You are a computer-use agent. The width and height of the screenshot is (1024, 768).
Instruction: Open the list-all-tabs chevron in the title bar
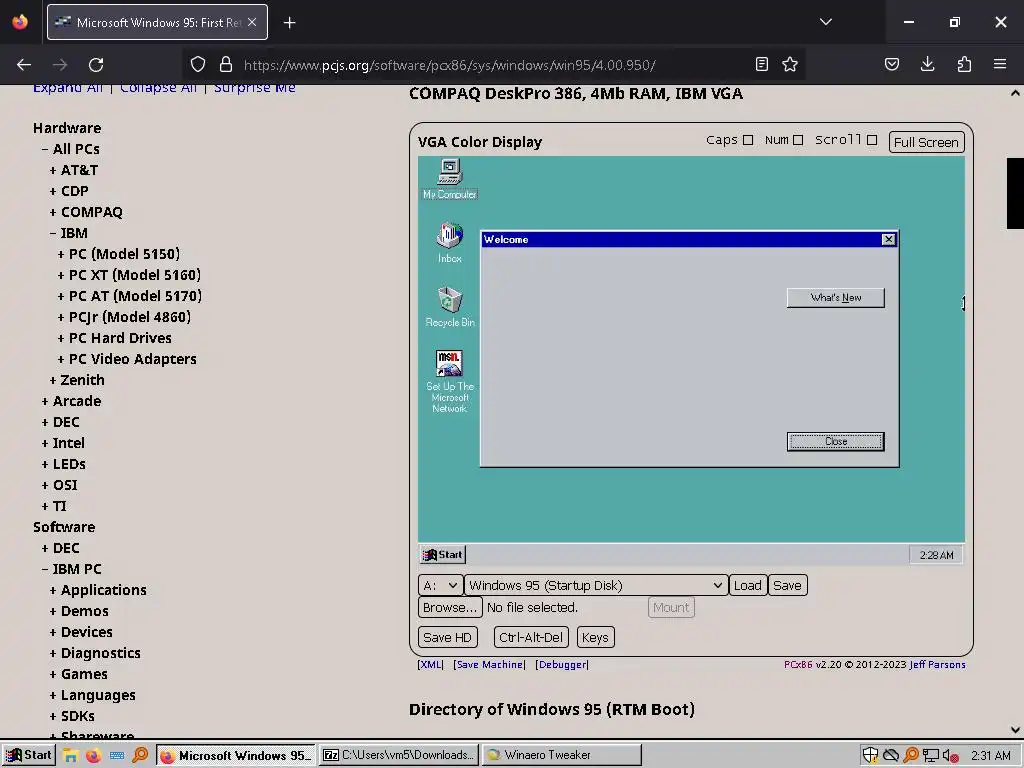pyautogui.click(x=825, y=22)
